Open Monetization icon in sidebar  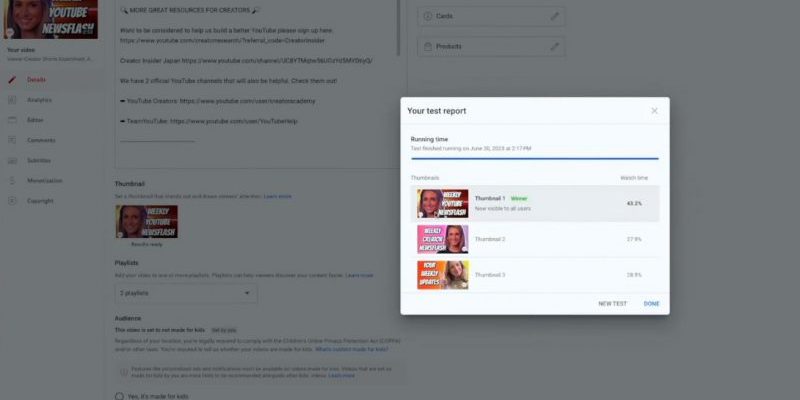coord(12,181)
